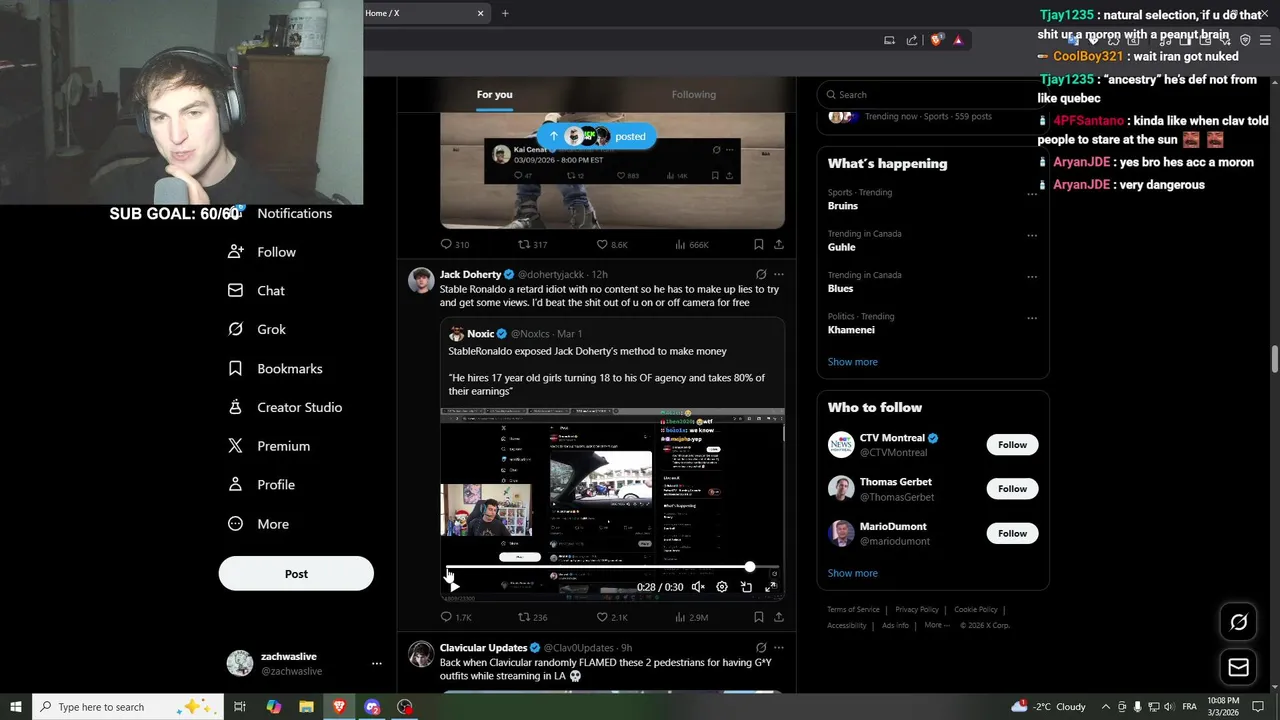Open the quoted Noxic tweet text

[606, 371]
